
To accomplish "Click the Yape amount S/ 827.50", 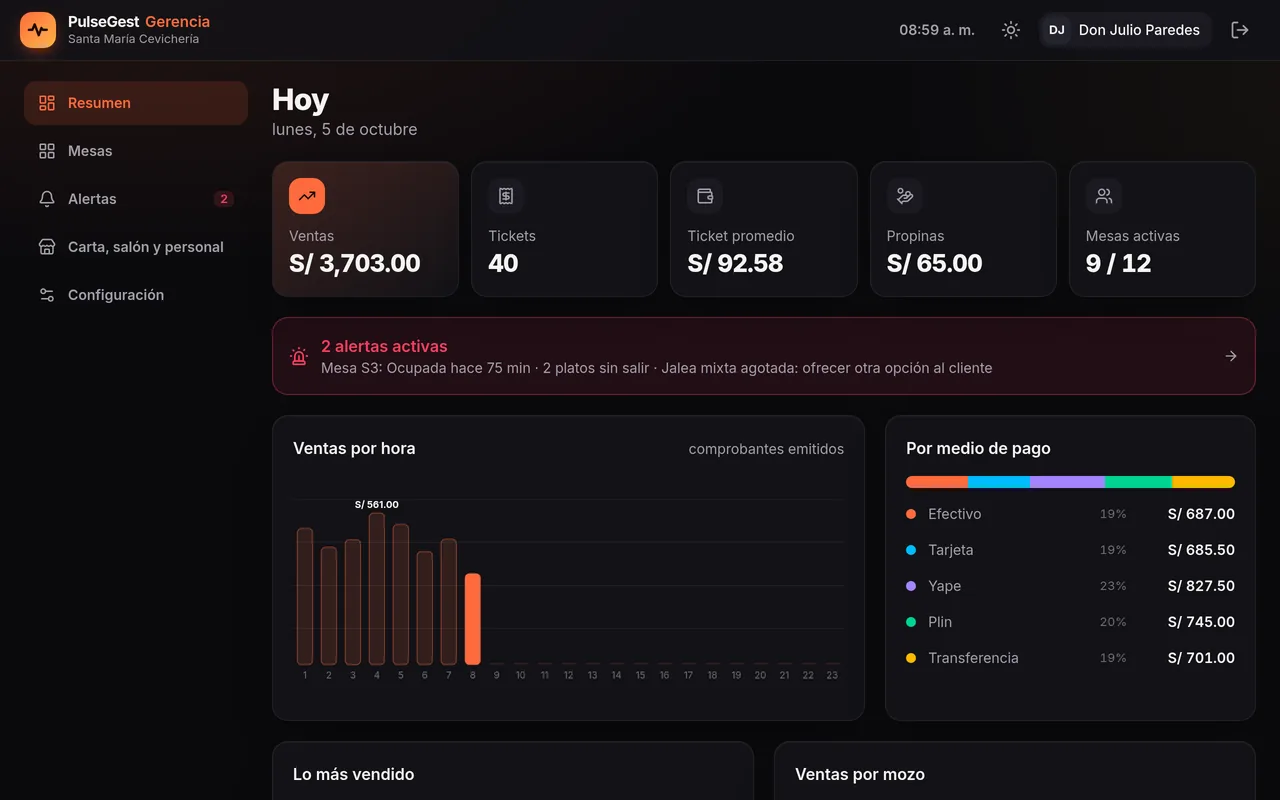I will (x=1201, y=586).
